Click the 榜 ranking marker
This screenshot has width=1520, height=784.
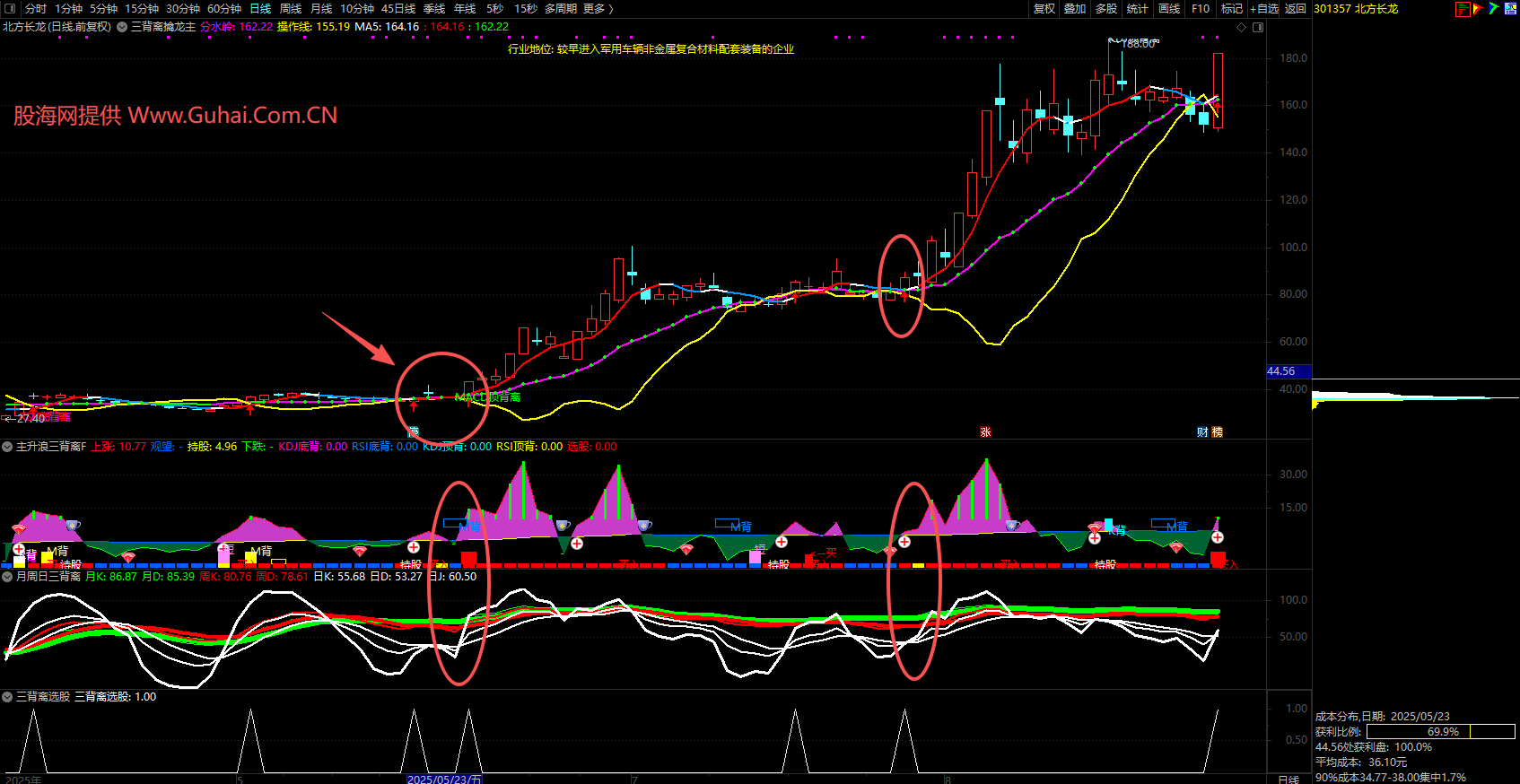click(1217, 432)
